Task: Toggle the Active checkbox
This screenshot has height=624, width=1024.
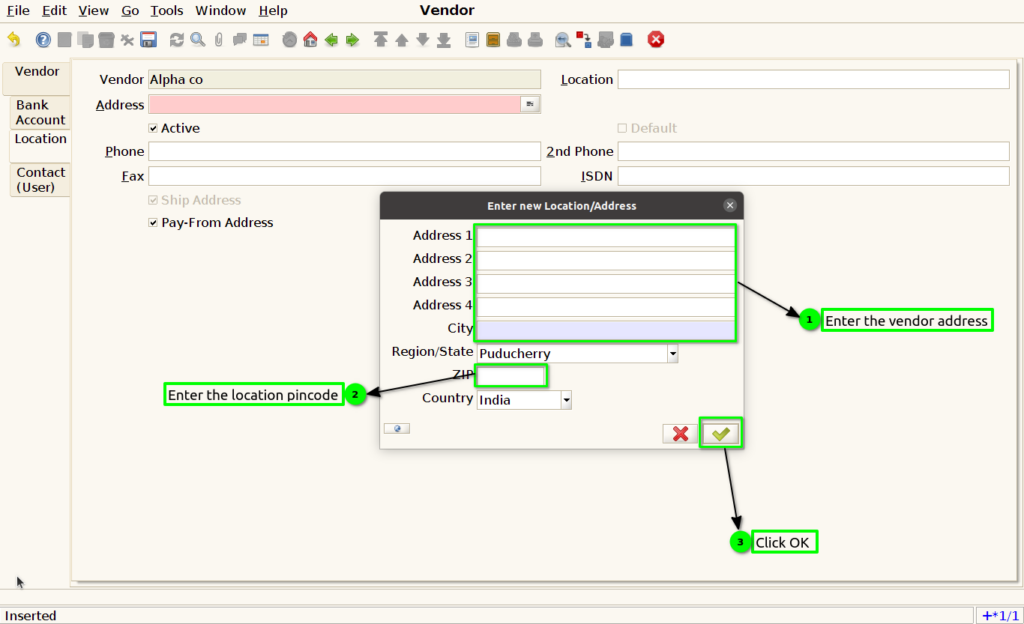Action: click(x=153, y=129)
